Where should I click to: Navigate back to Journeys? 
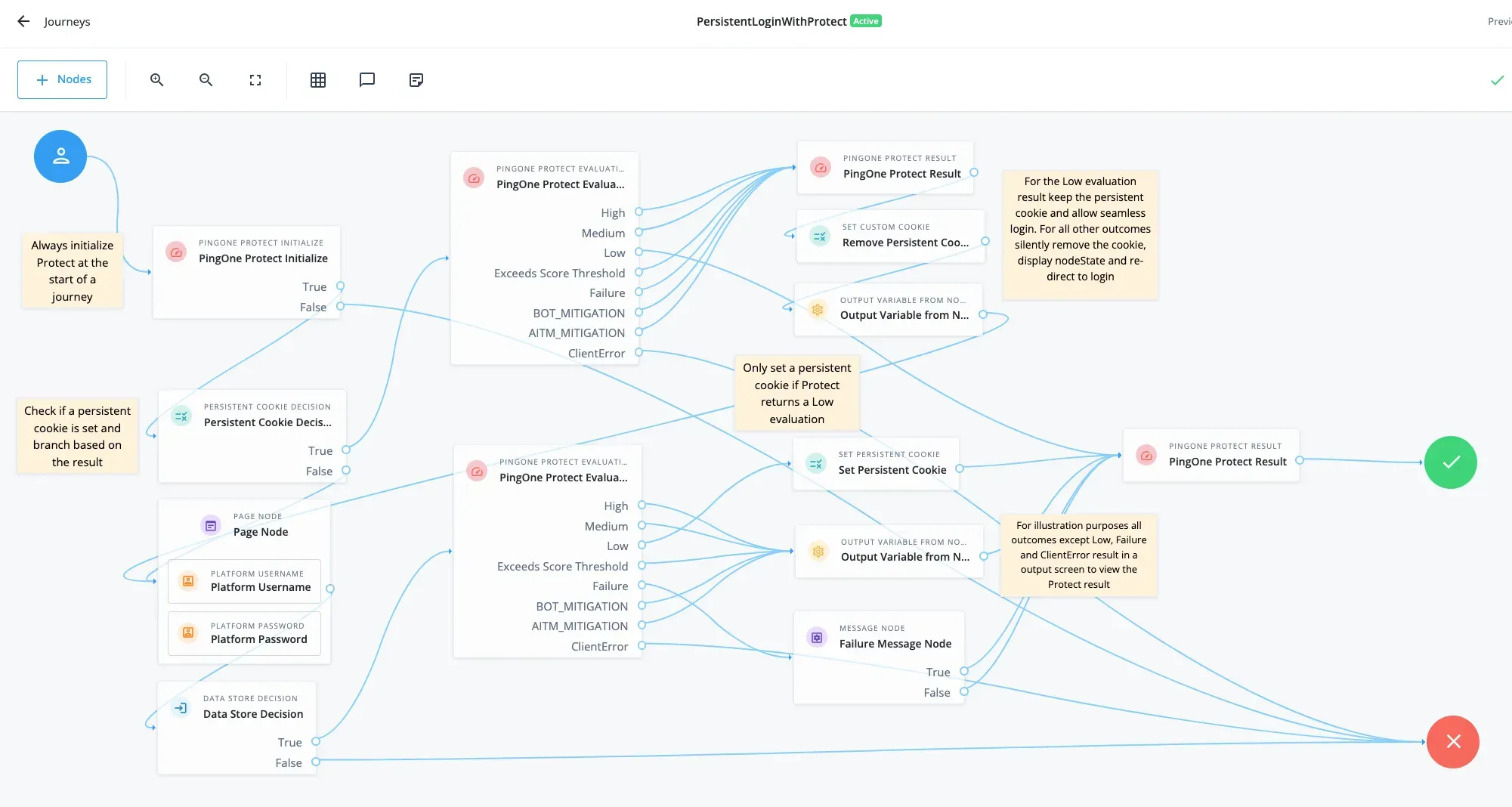23,23
